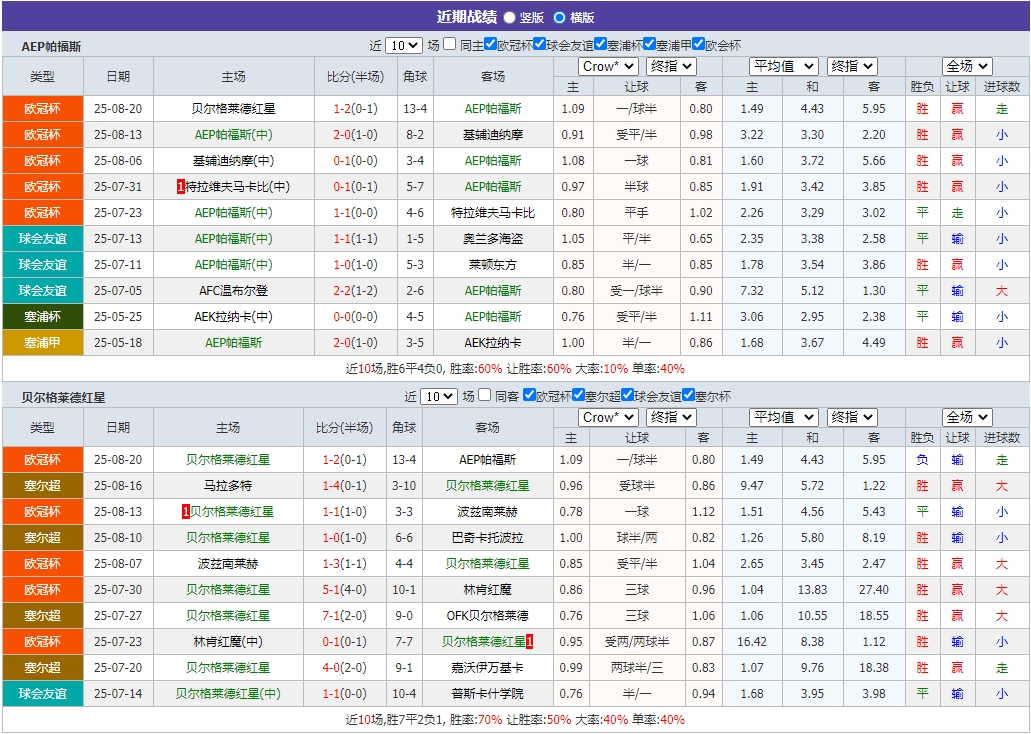Screen dimensions: 1031x734
Task: Open the AEP帕福斯 team link in 25-08-20 row
Action: pos(493,108)
